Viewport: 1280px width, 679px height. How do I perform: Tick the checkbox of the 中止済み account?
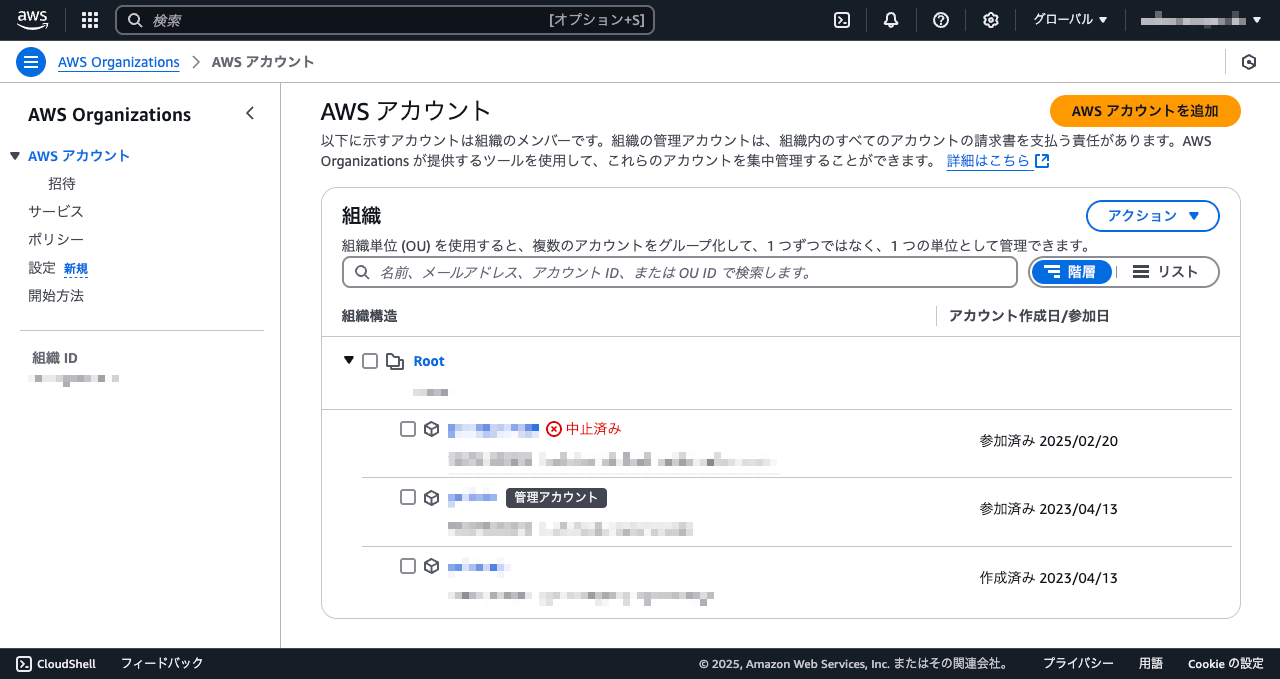tap(408, 429)
